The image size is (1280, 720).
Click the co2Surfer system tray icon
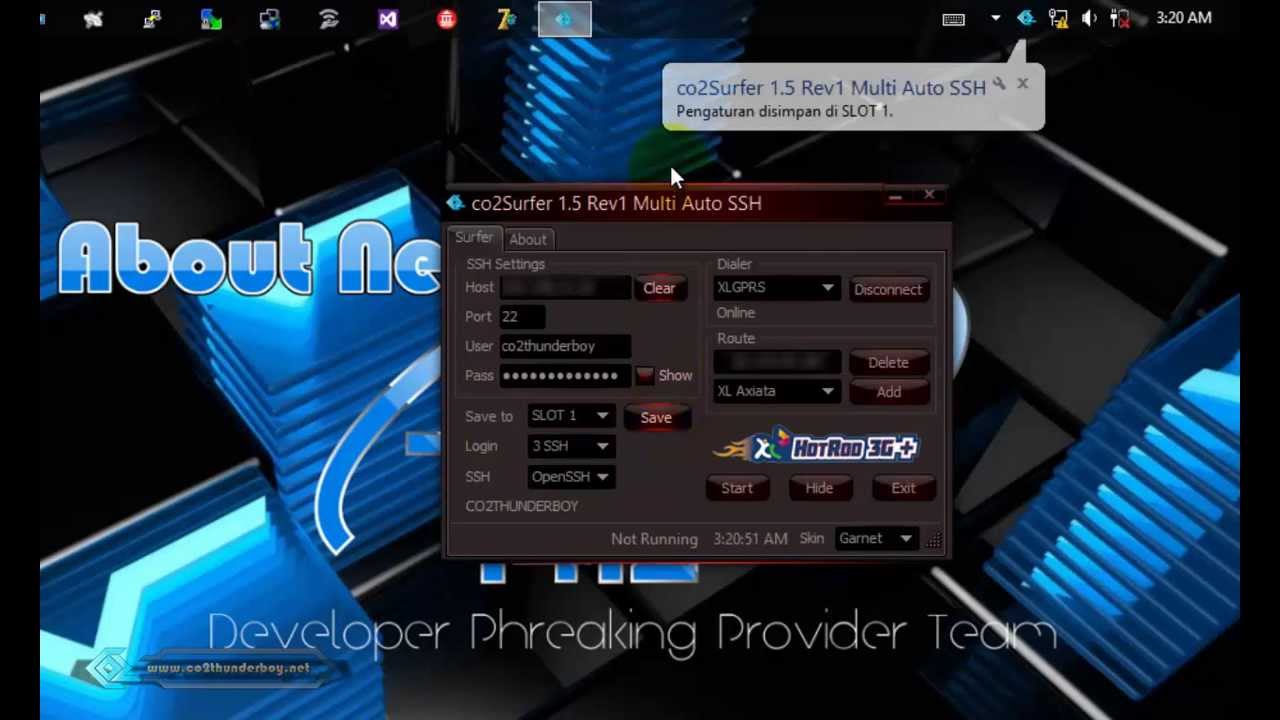tap(1026, 18)
